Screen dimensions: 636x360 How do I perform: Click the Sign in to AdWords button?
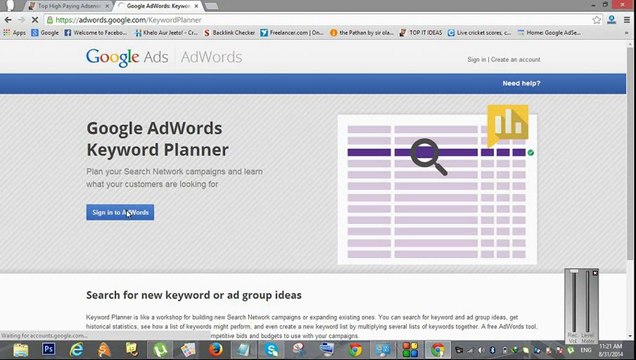[x=120, y=212]
